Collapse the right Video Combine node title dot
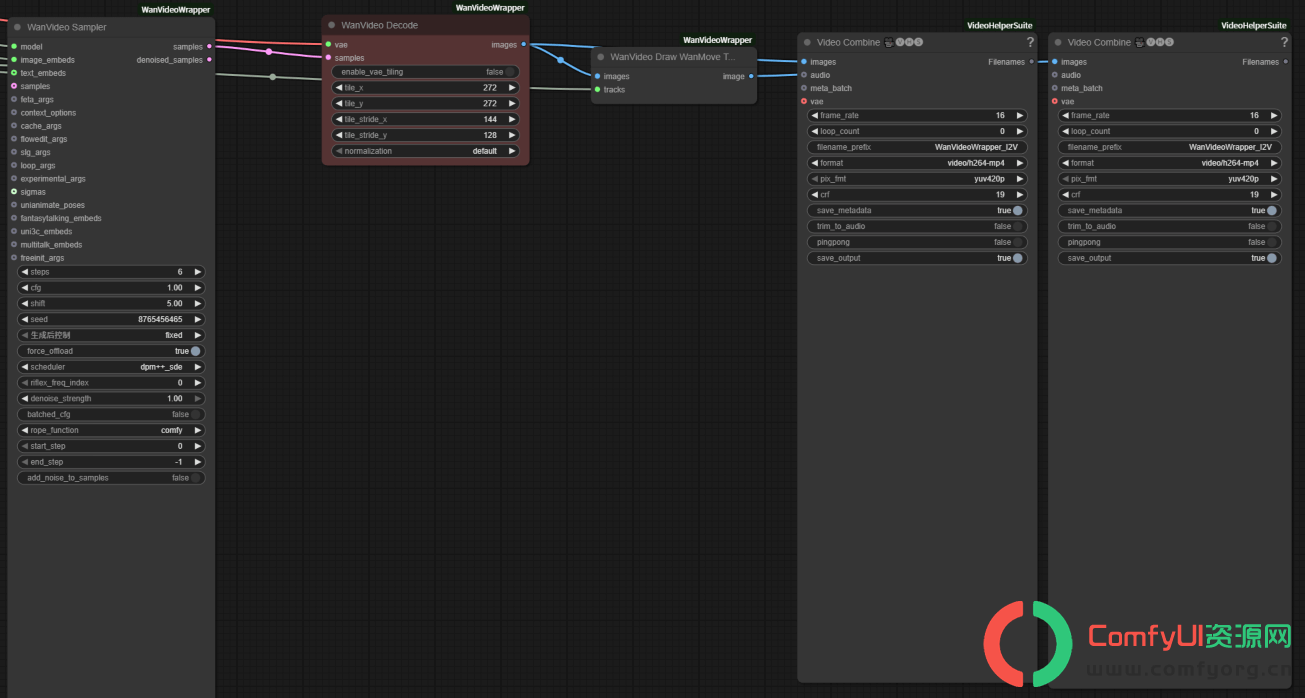Viewport: 1305px width, 698px height. point(1058,42)
